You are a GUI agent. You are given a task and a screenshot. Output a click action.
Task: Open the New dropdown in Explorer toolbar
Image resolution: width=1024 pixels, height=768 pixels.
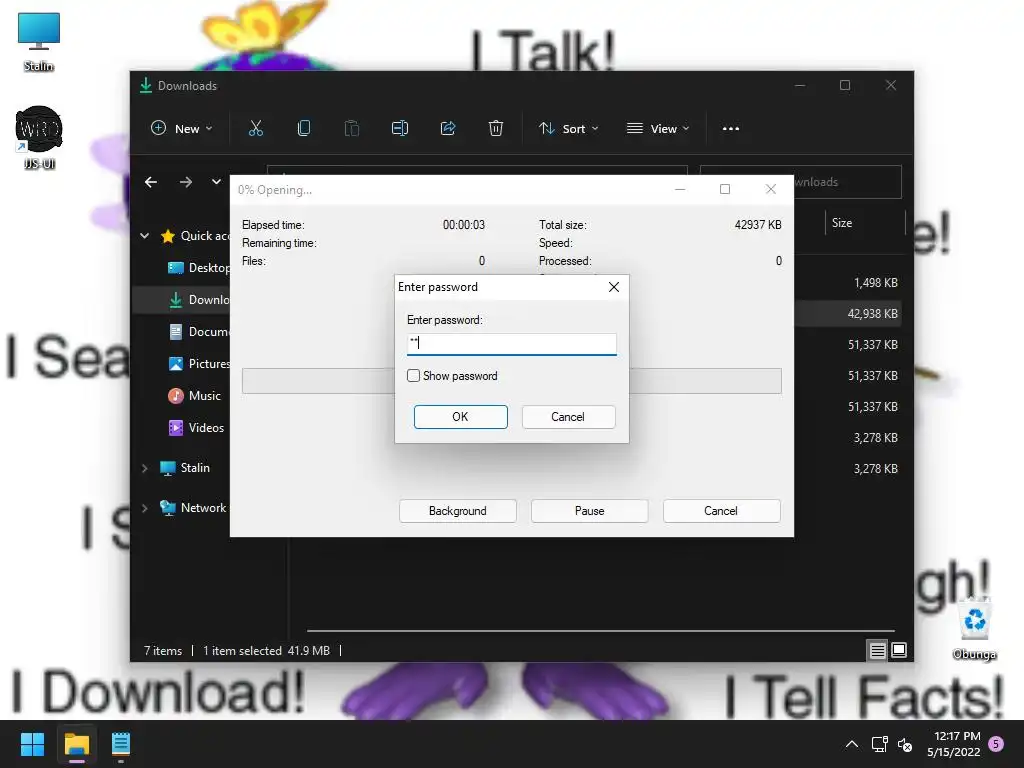[182, 129]
